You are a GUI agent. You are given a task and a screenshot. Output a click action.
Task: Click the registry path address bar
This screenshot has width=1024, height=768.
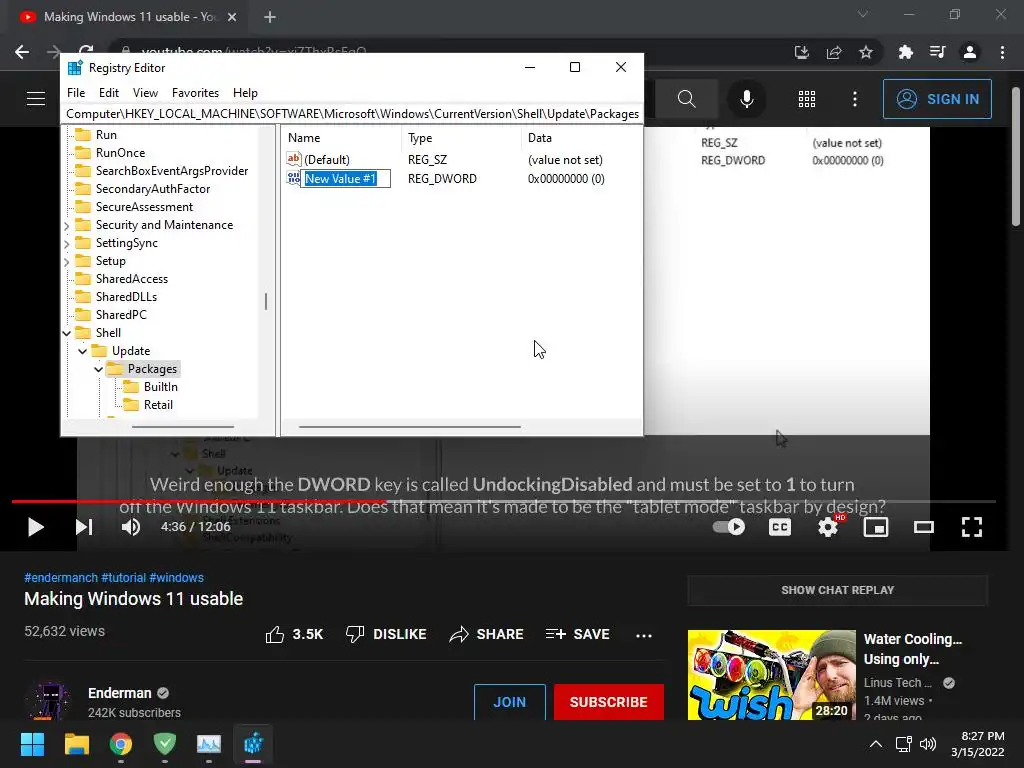pos(352,114)
